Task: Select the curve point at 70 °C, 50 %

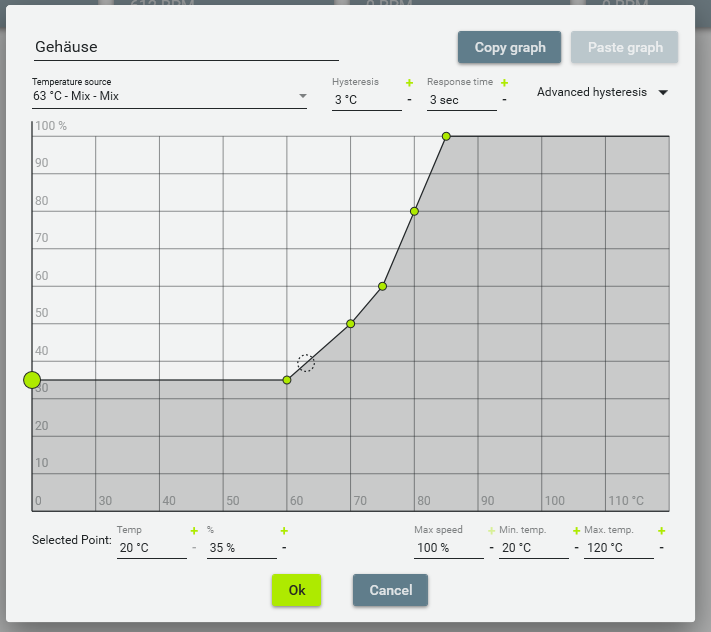Action: (351, 324)
